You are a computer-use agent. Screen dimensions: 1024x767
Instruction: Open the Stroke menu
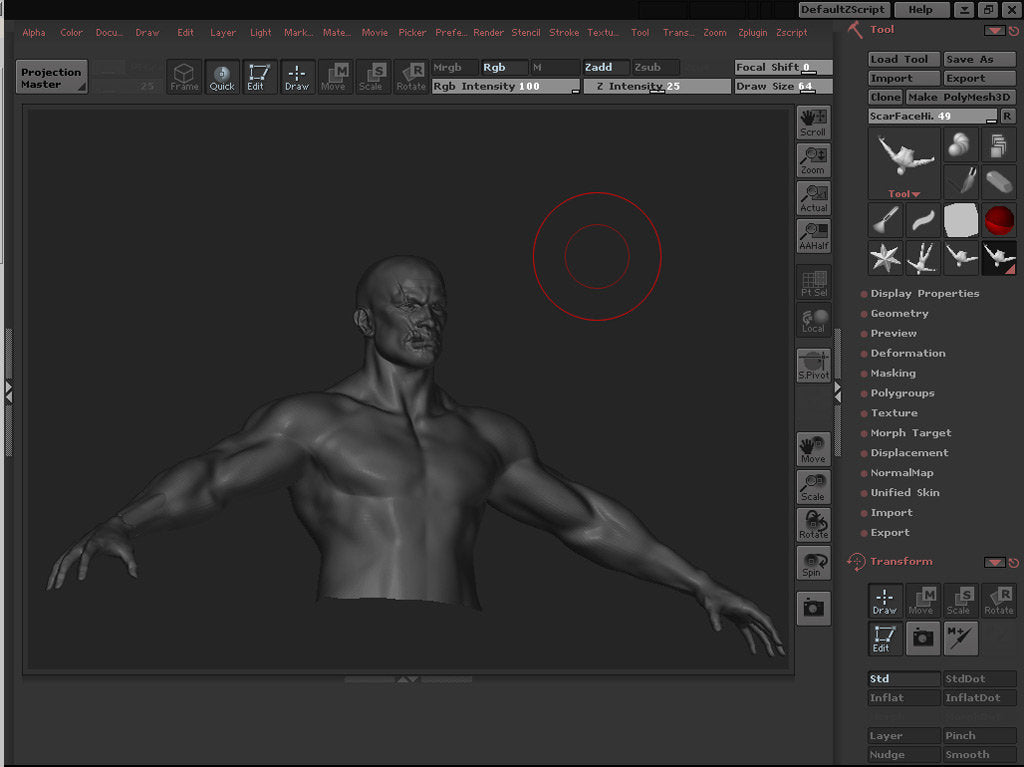(x=564, y=33)
